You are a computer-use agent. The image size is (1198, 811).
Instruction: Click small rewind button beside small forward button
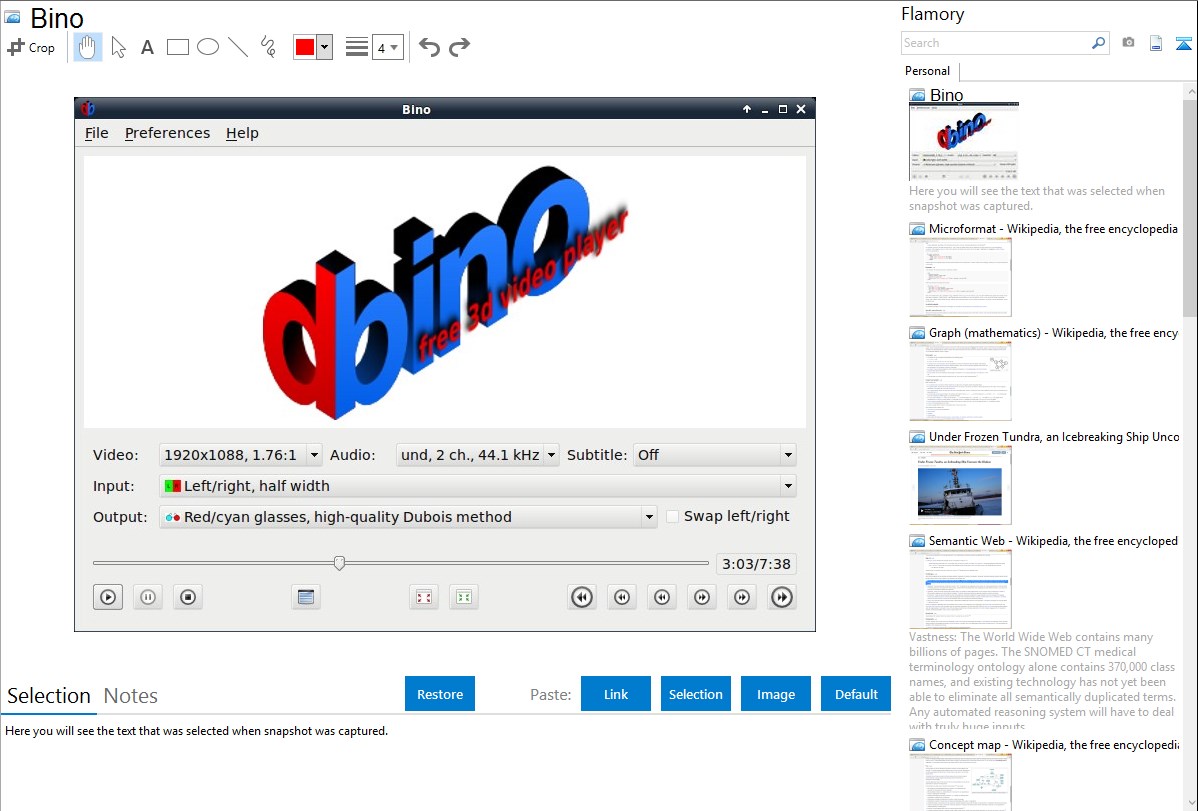coord(662,597)
